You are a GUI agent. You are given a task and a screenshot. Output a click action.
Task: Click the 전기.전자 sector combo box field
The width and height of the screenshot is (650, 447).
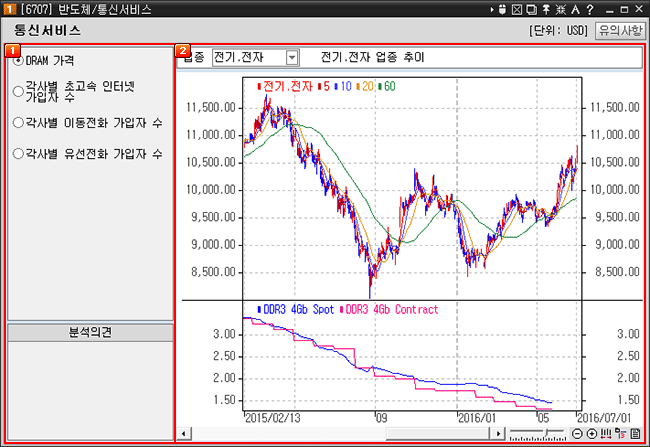(x=255, y=58)
